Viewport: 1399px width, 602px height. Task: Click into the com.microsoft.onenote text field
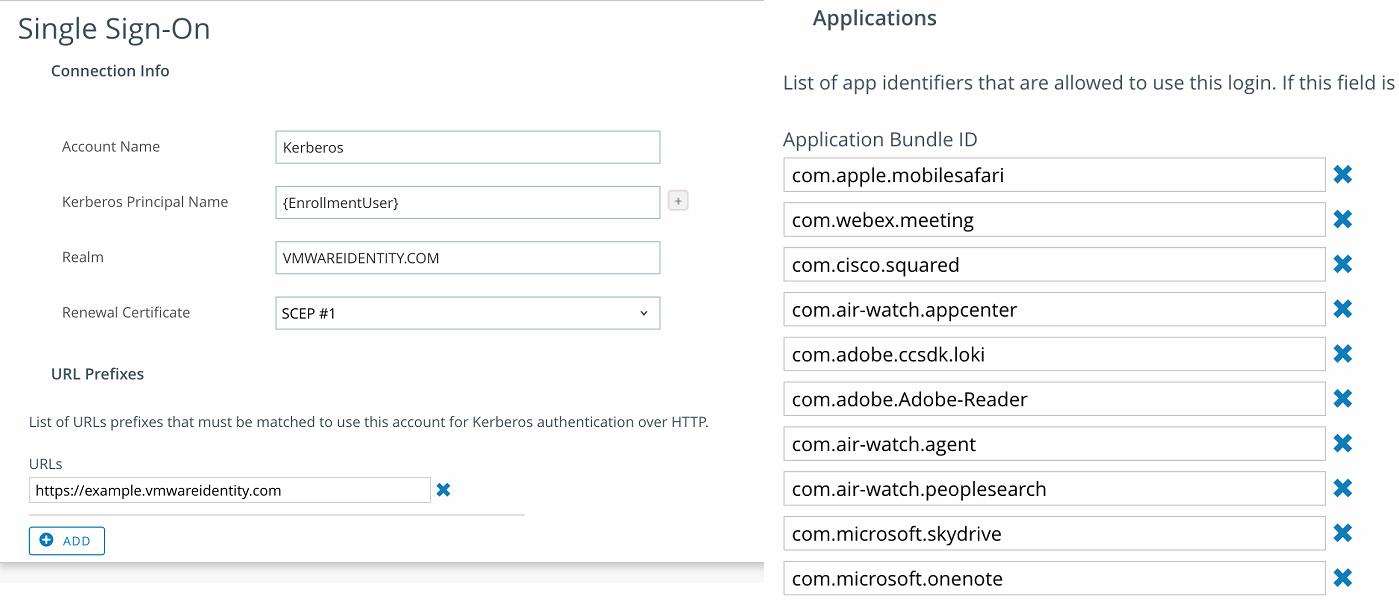pos(1054,579)
